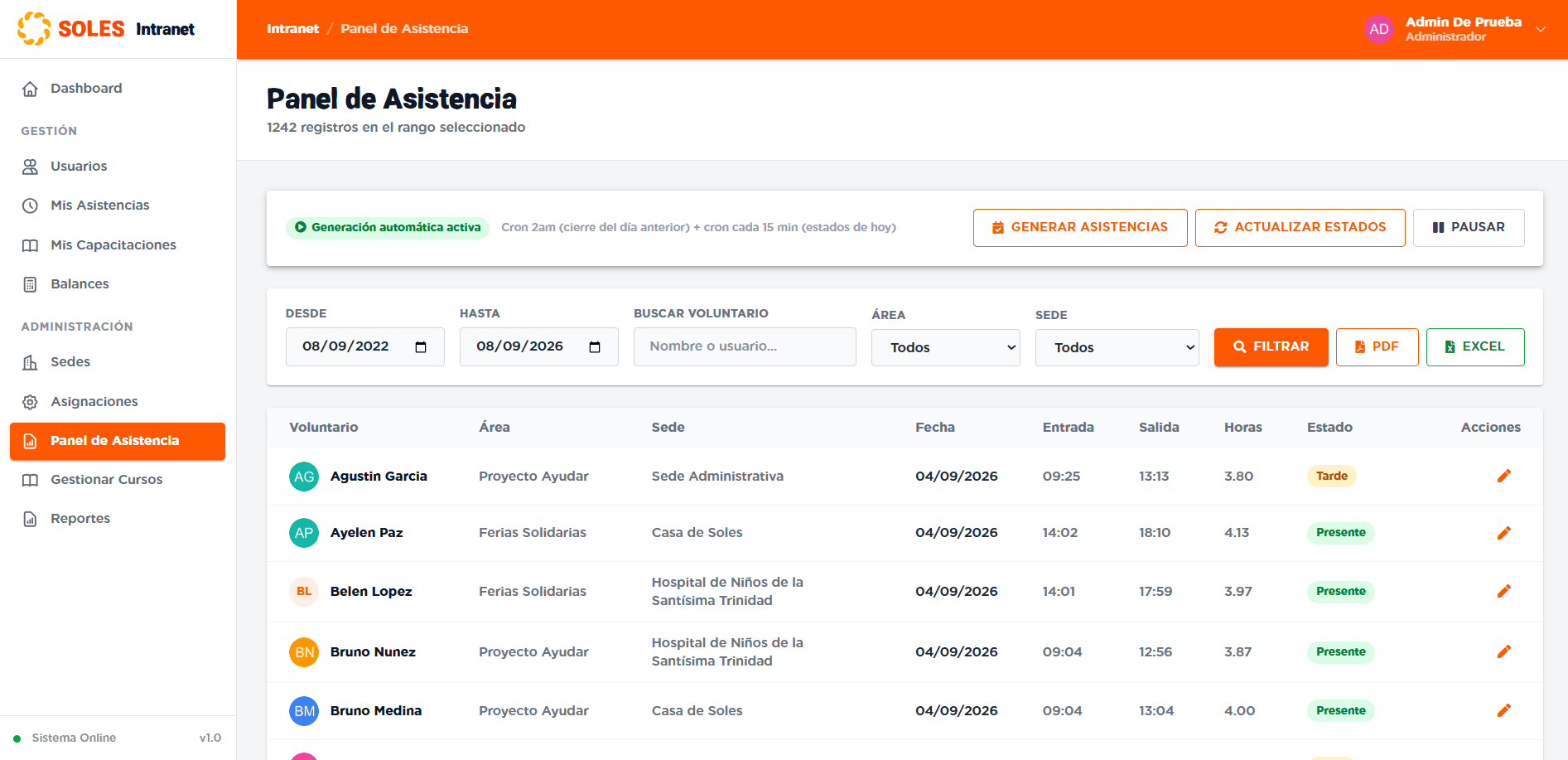Image resolution: width=1568 pixels, height=760 pixels.
Task: Open Usuarios in sidebar
Action: (x=118, y=167)
